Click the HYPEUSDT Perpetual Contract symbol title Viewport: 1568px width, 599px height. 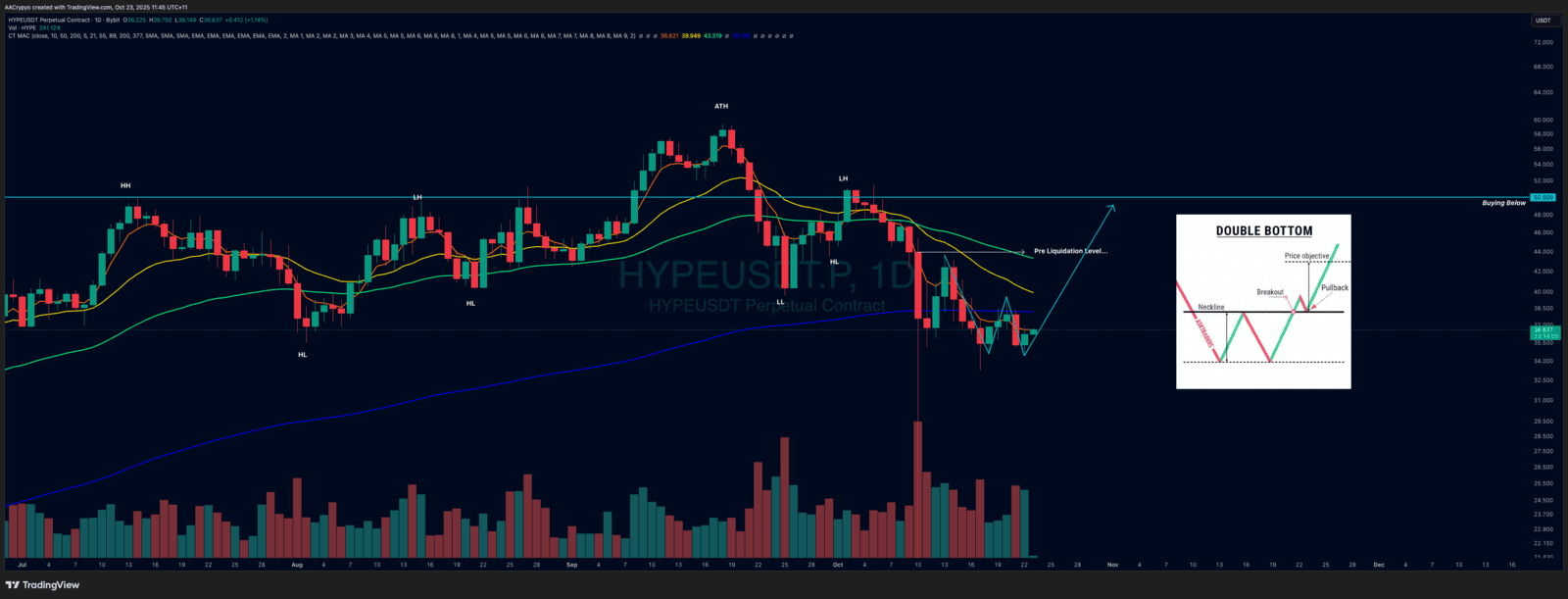coord(64,20)
